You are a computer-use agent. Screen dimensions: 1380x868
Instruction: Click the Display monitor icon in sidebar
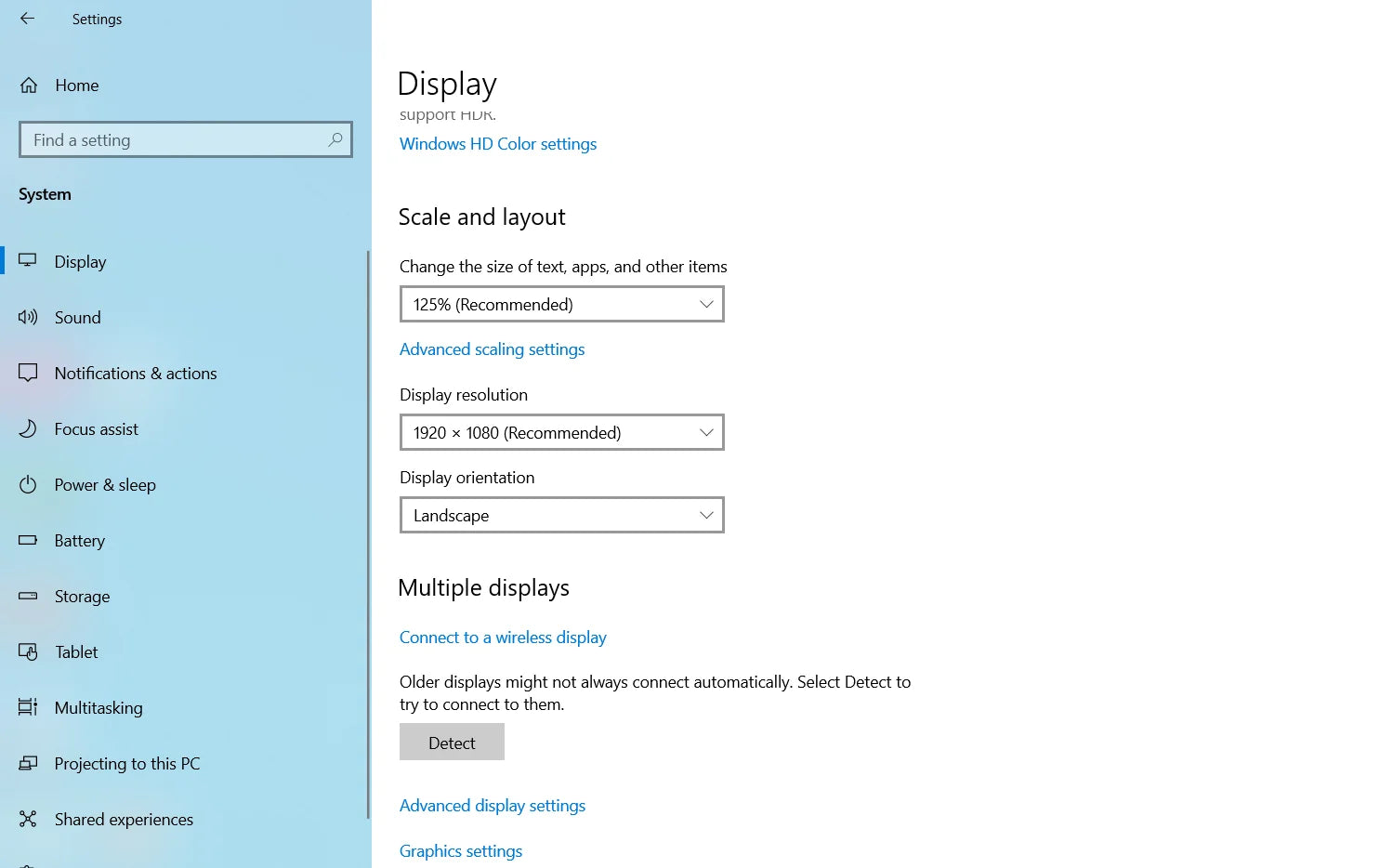28,261
